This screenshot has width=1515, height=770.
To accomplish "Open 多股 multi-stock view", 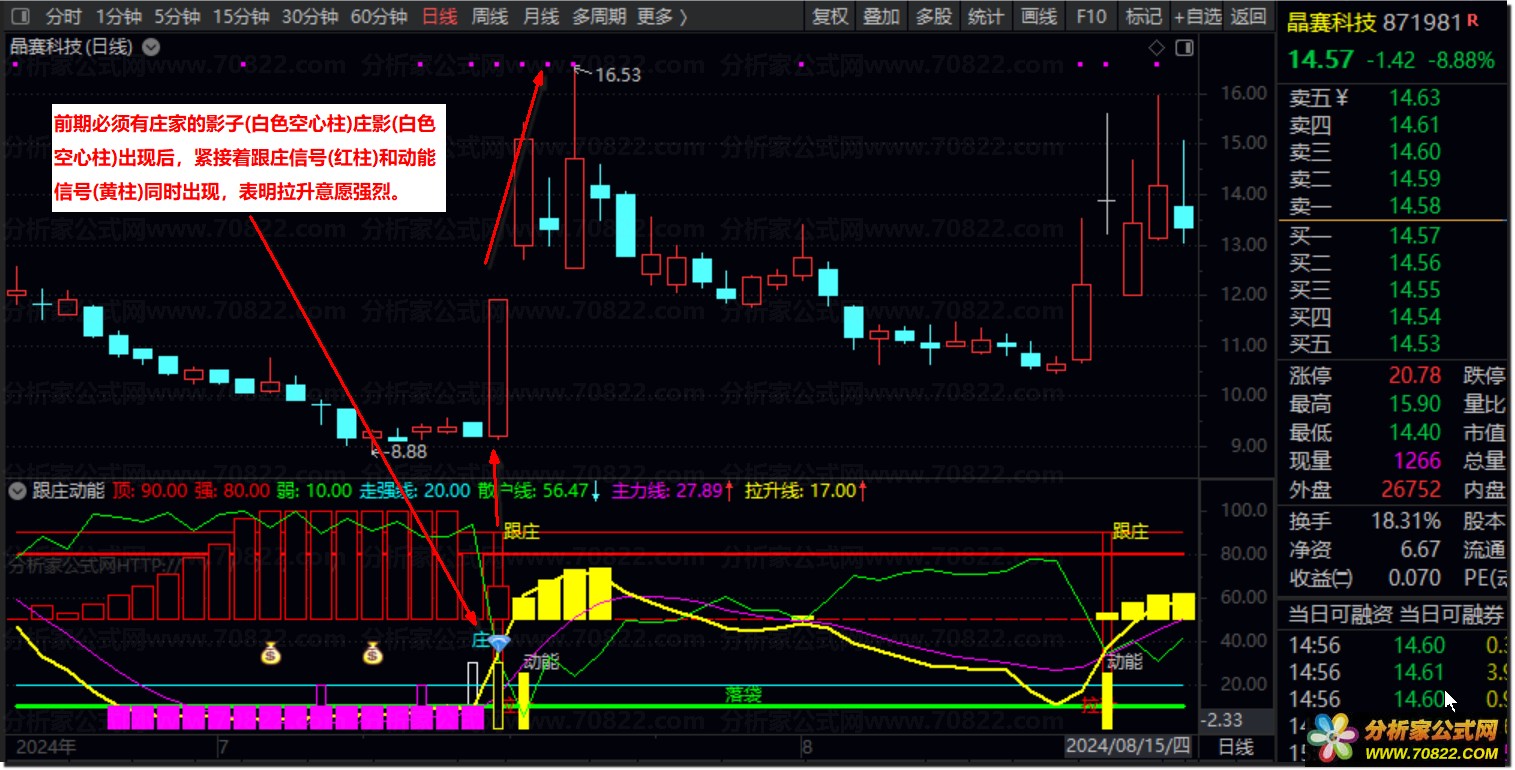I will click(x=934, y=16).
